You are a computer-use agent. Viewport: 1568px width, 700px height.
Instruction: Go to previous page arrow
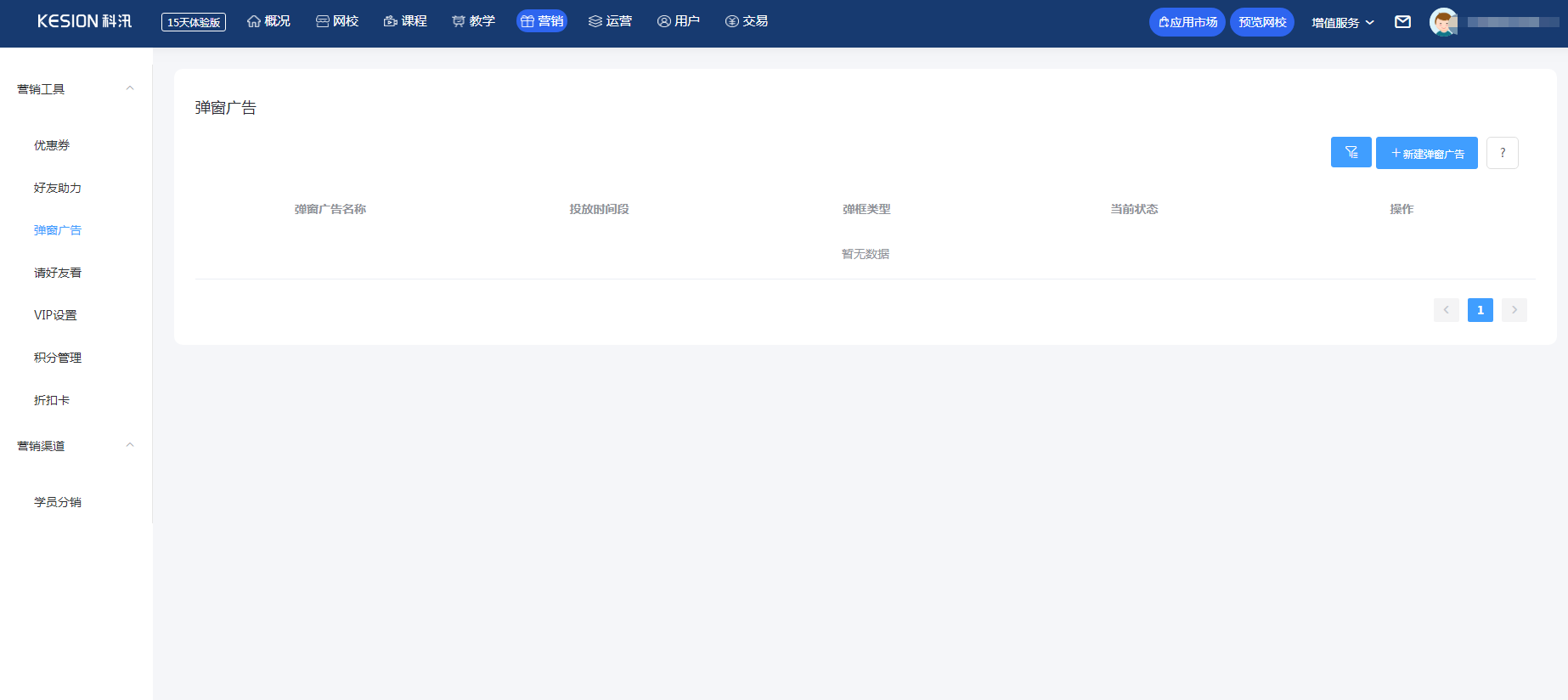pyautogui.click(x=1447, y=310)
